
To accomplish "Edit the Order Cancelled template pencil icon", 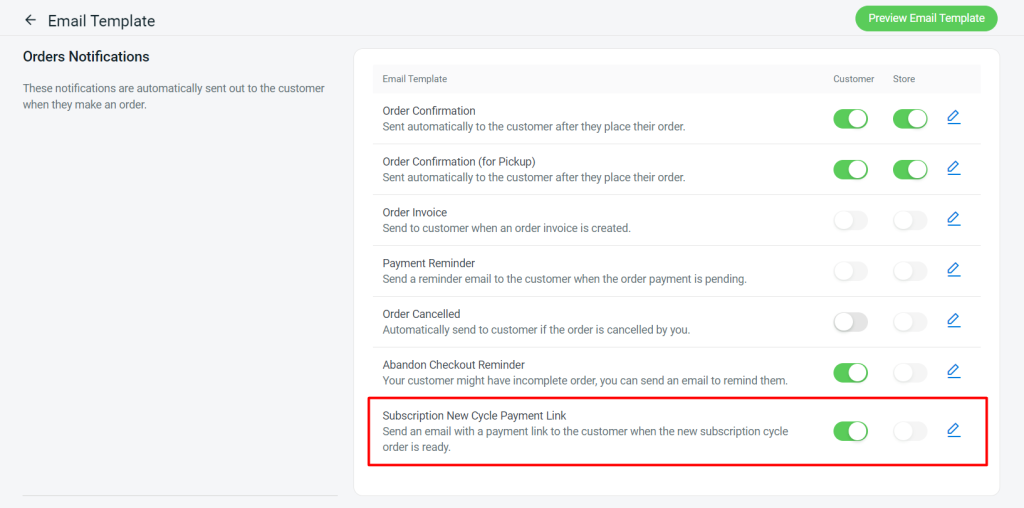I will point(953,321).
